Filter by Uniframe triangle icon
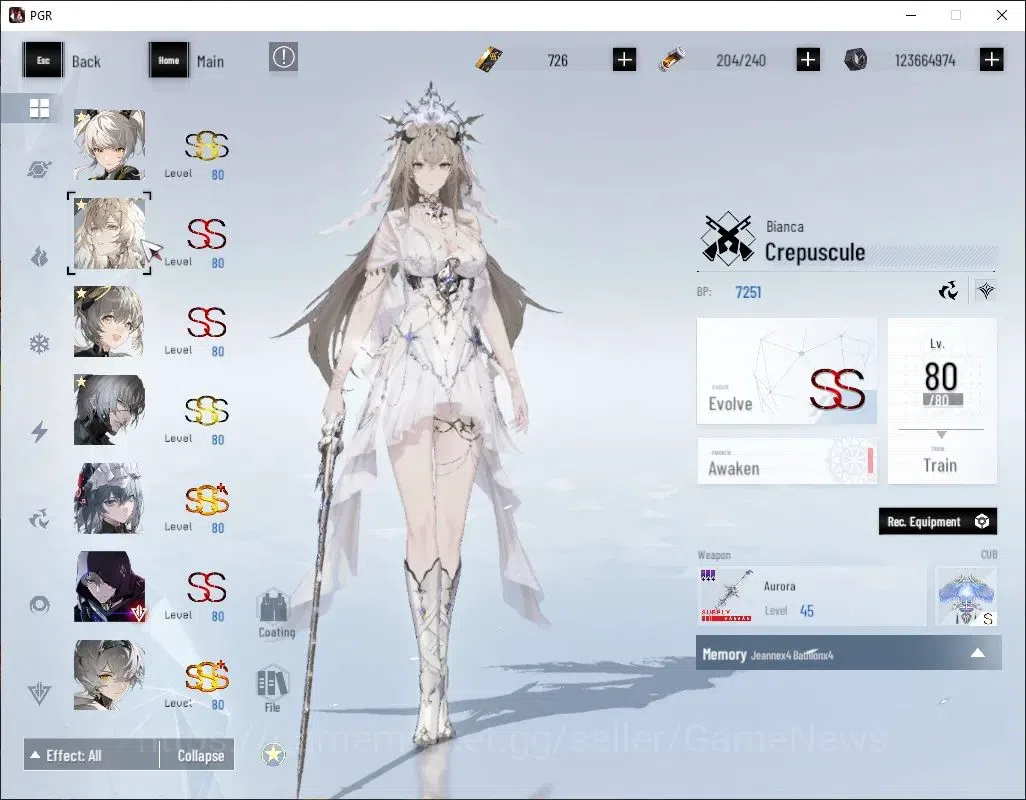Screen dimensions: 1026x800 (39, 693)
